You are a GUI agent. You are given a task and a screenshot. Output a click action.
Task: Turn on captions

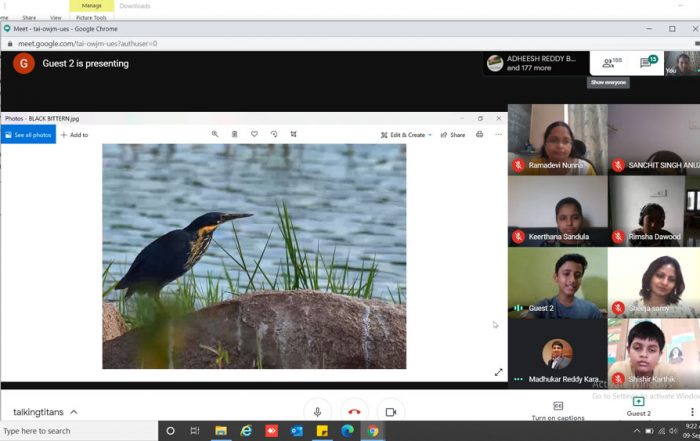[558, 411]
